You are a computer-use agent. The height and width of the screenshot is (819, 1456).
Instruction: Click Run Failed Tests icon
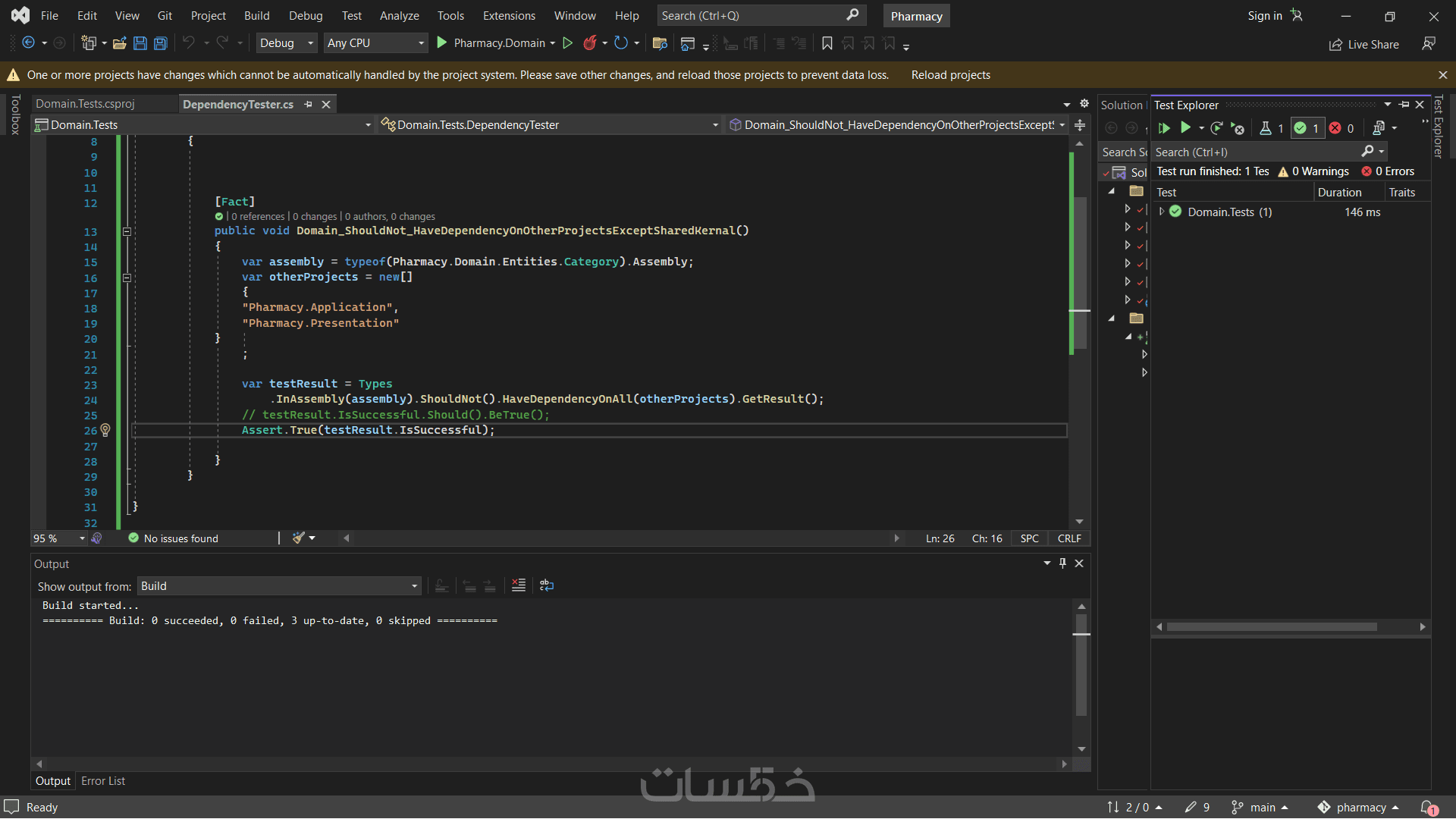coord(1237,128)
